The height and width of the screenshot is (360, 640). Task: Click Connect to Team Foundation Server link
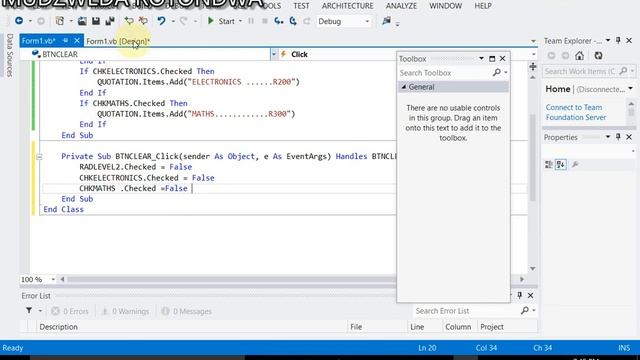[576, 112]
